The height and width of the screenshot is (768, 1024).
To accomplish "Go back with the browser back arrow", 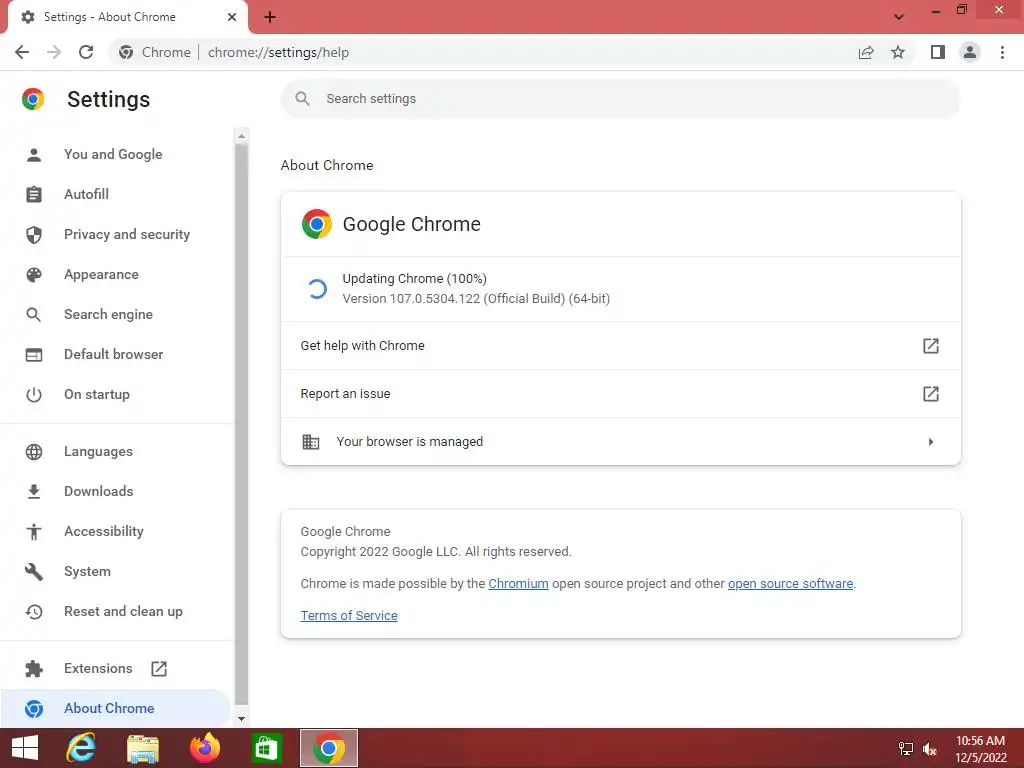I will [x=22, y=52].
